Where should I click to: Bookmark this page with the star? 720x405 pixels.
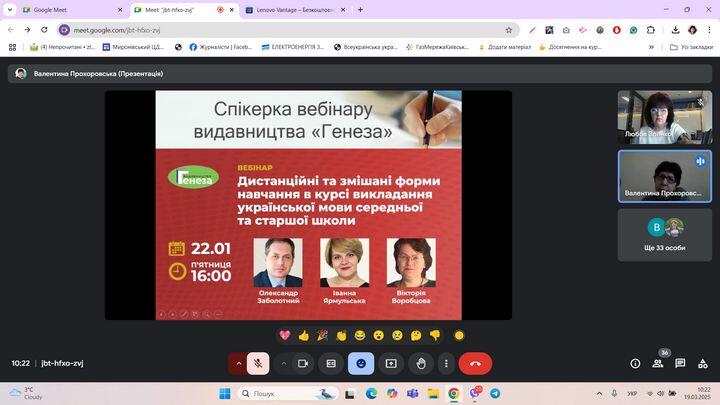509,30
